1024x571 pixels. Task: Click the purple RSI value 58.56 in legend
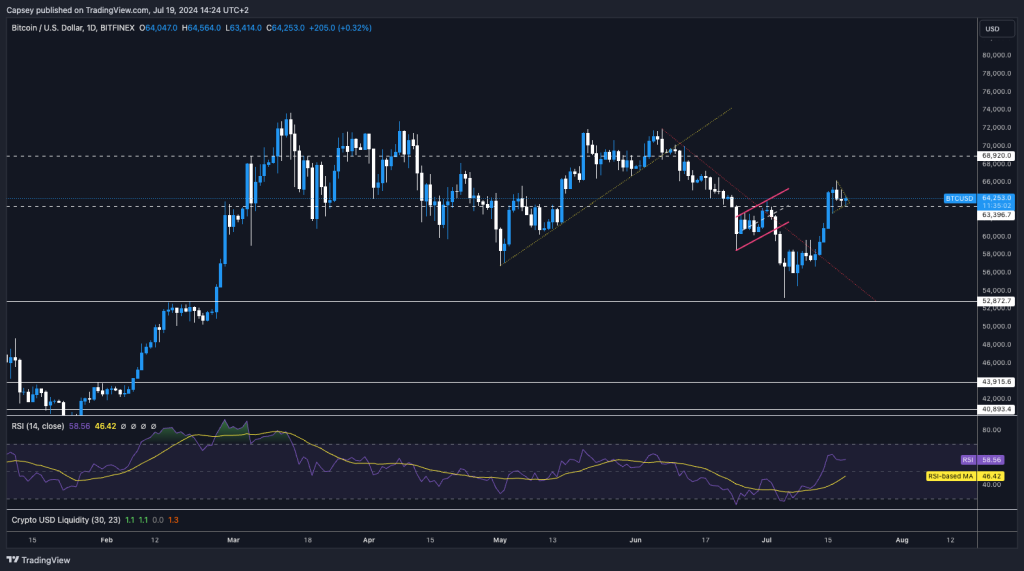(81, 426)
